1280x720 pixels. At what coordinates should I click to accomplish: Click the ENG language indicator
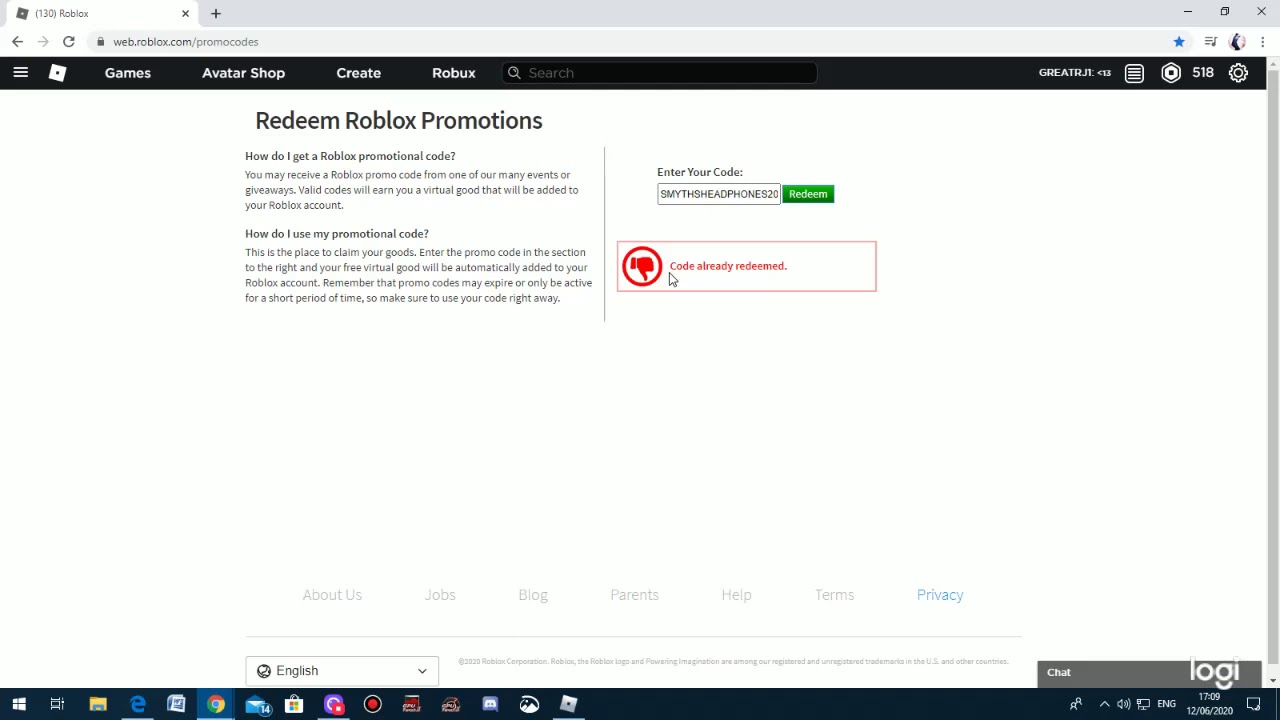point(1166,704)
